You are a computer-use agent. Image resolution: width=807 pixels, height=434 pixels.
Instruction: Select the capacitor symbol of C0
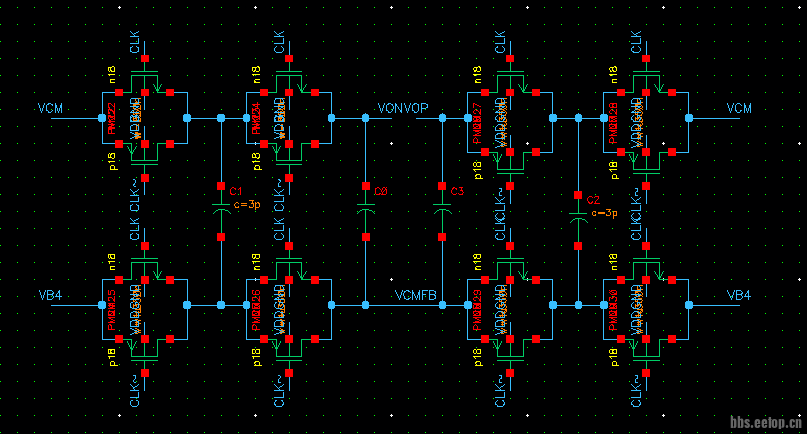click(366, 208)
